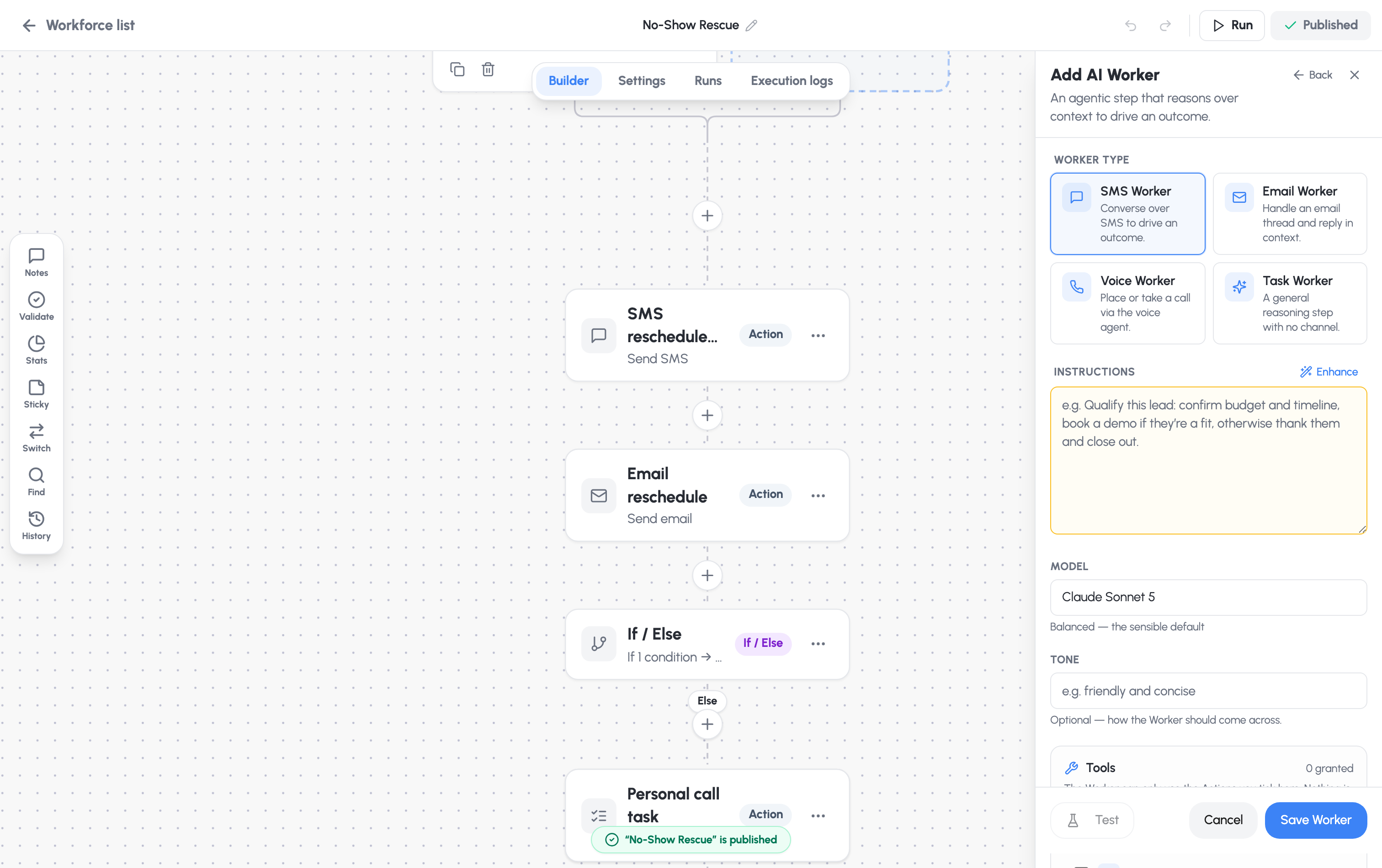
Task: Click the redo arrow
Action: (1164, 25)
